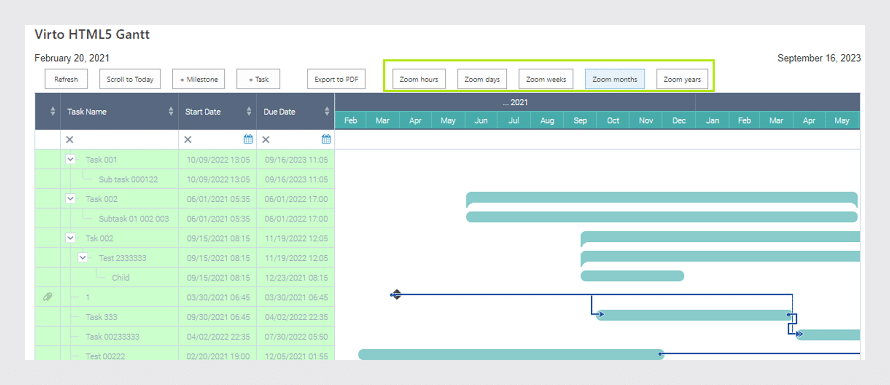Switch to Zoom days view
The image size is (890, 385).
(482, 79)
